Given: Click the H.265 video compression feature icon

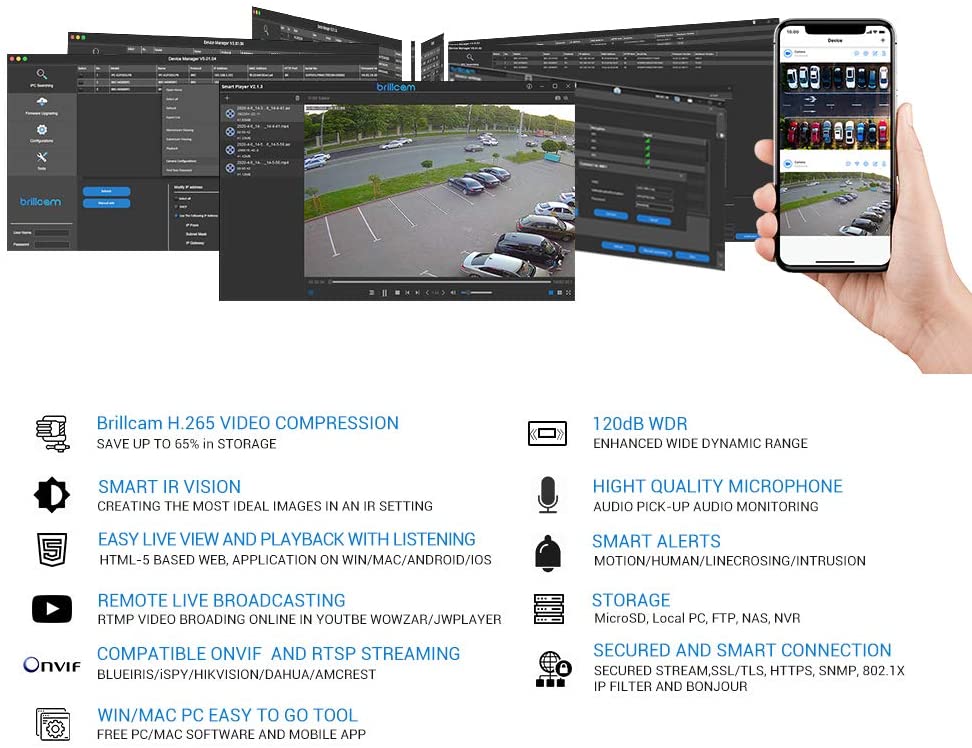Looking at the screenshot, I should [52, 433].
